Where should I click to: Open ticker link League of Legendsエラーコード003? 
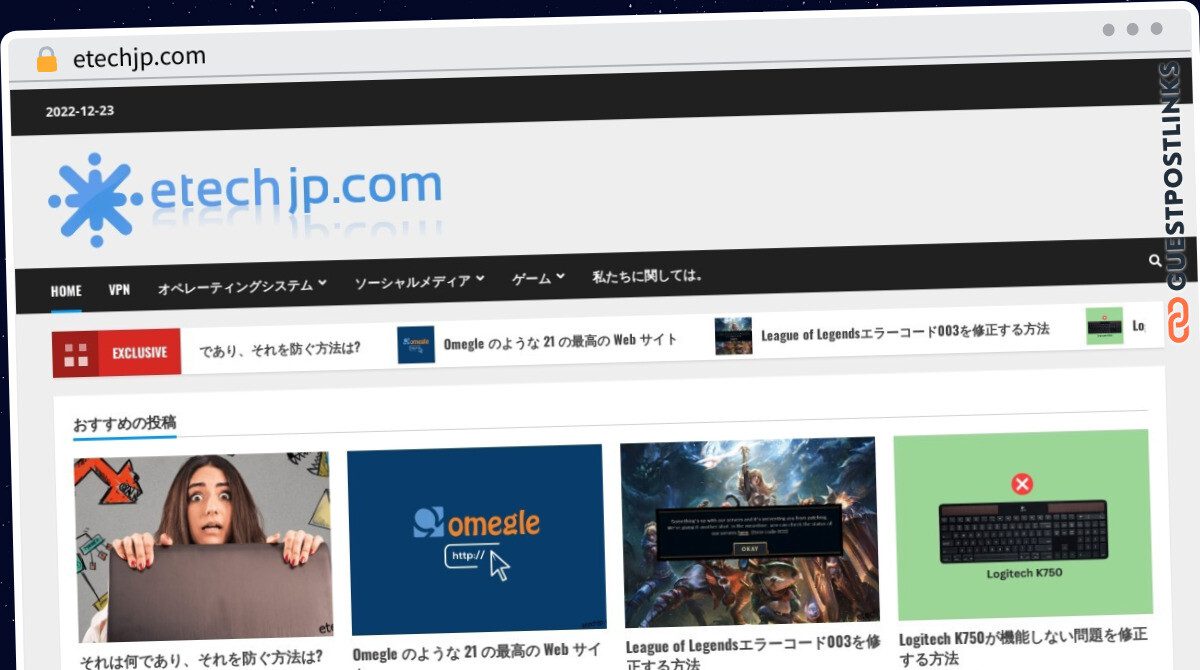tap(905, 331)
